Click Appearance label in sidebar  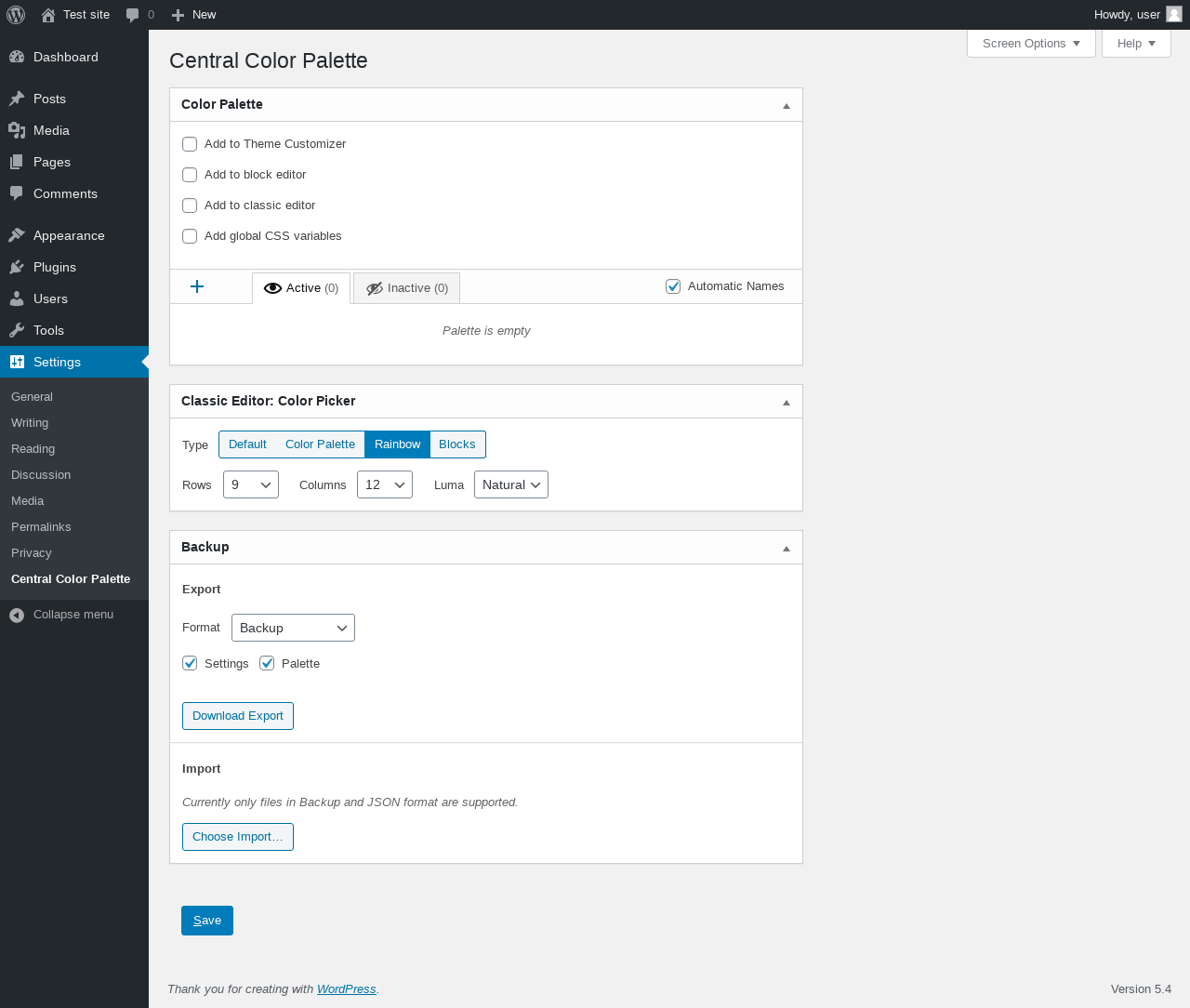[x=69, y=235]
